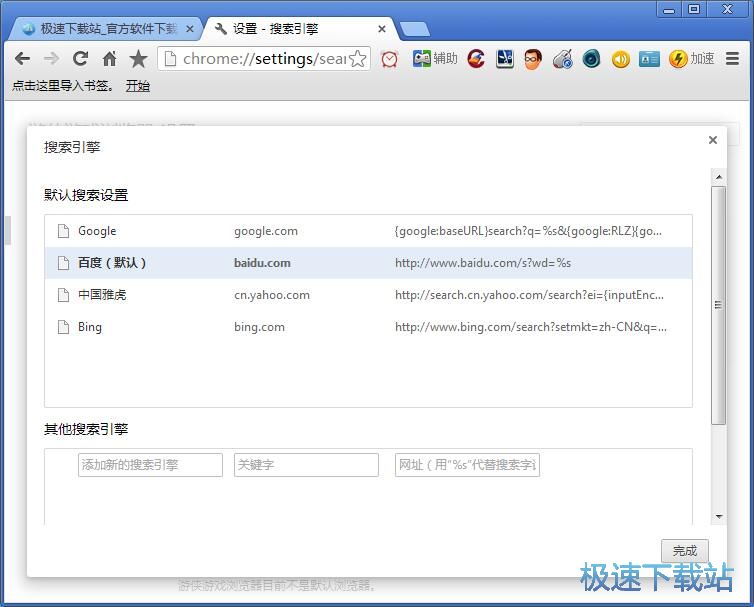Focus the 网址 URL input field
Viewport: 754px width, 607px height.
coord(467,465)
